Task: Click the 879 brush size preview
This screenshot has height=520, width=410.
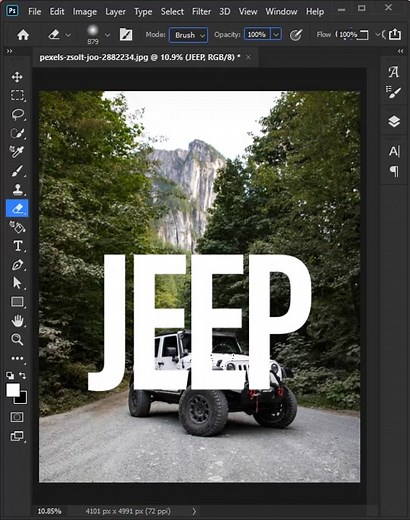Action: [93, 34]
